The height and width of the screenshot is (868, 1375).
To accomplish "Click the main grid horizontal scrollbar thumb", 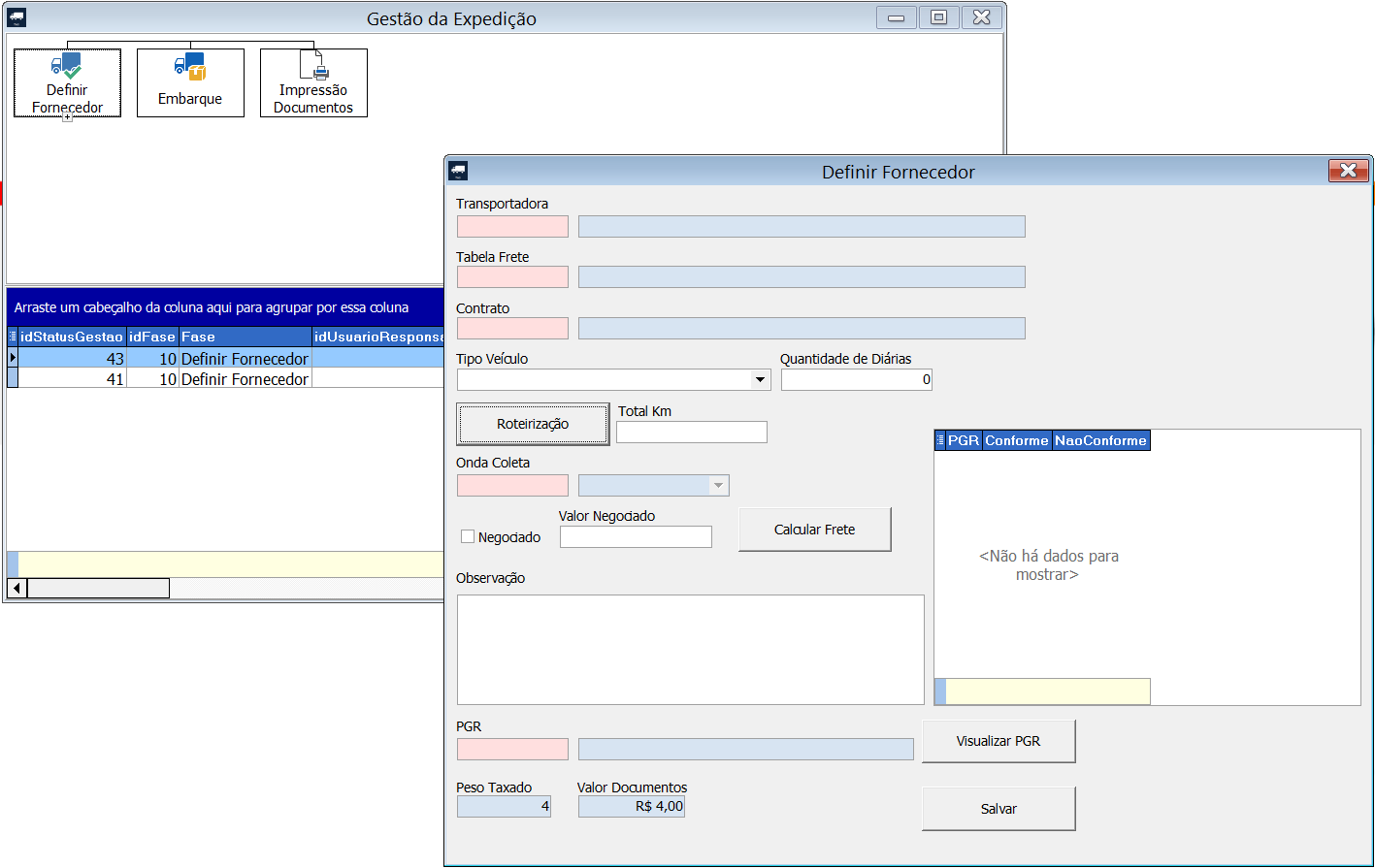I will [98, 588].
